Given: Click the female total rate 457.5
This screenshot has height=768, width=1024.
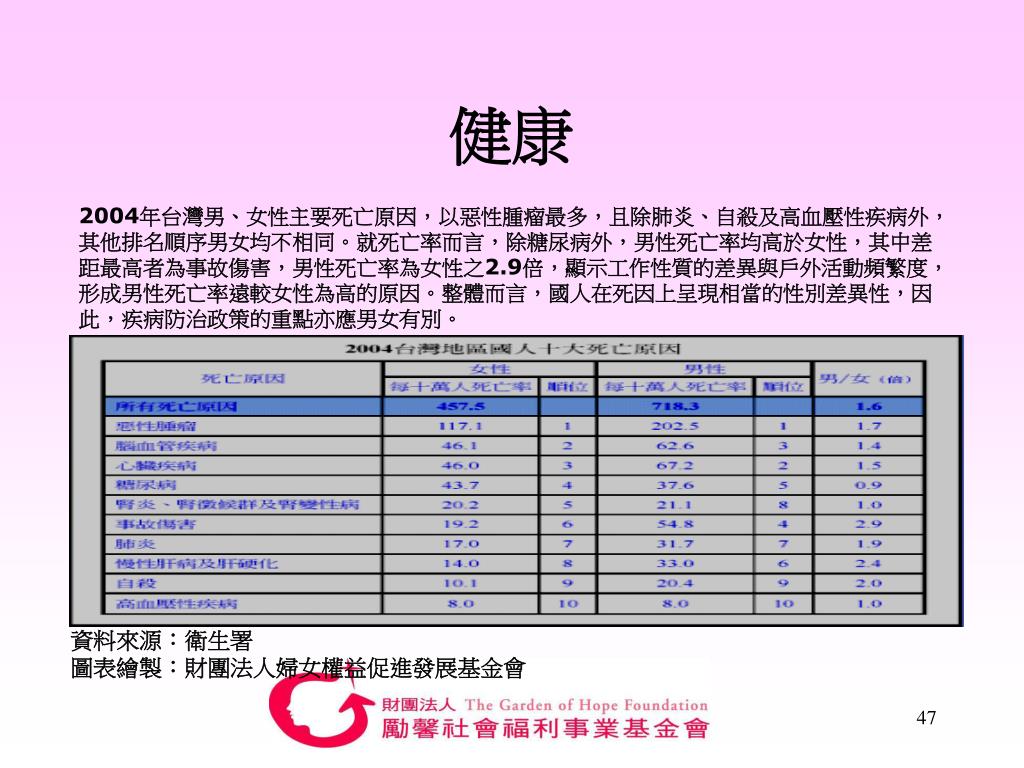Looking at the screenshot, I should coord(460,406).
